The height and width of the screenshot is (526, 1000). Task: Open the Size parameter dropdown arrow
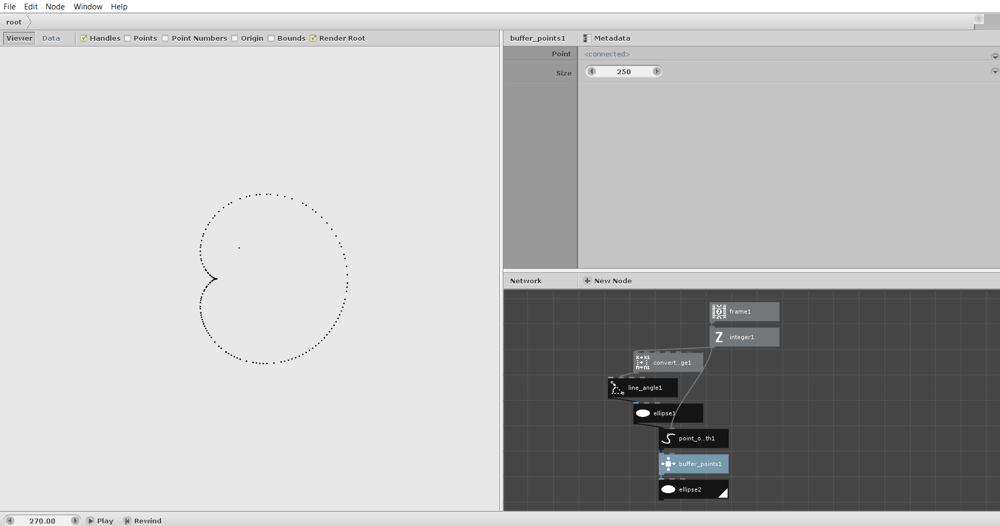pos(995,71)
